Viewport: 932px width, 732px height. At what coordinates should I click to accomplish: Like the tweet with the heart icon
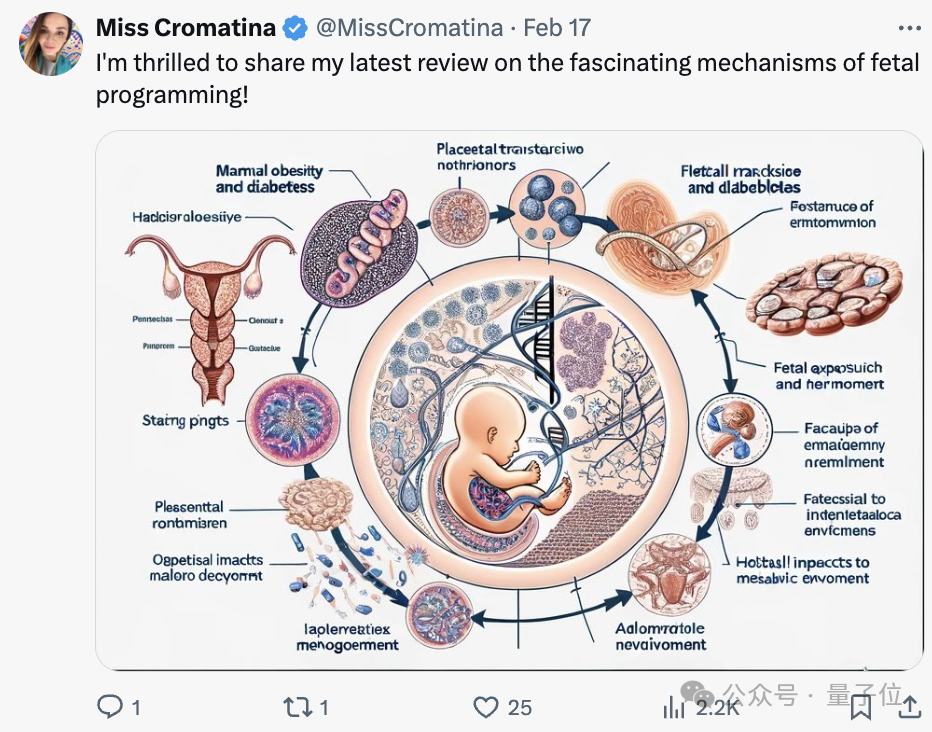tap(486, 707)
